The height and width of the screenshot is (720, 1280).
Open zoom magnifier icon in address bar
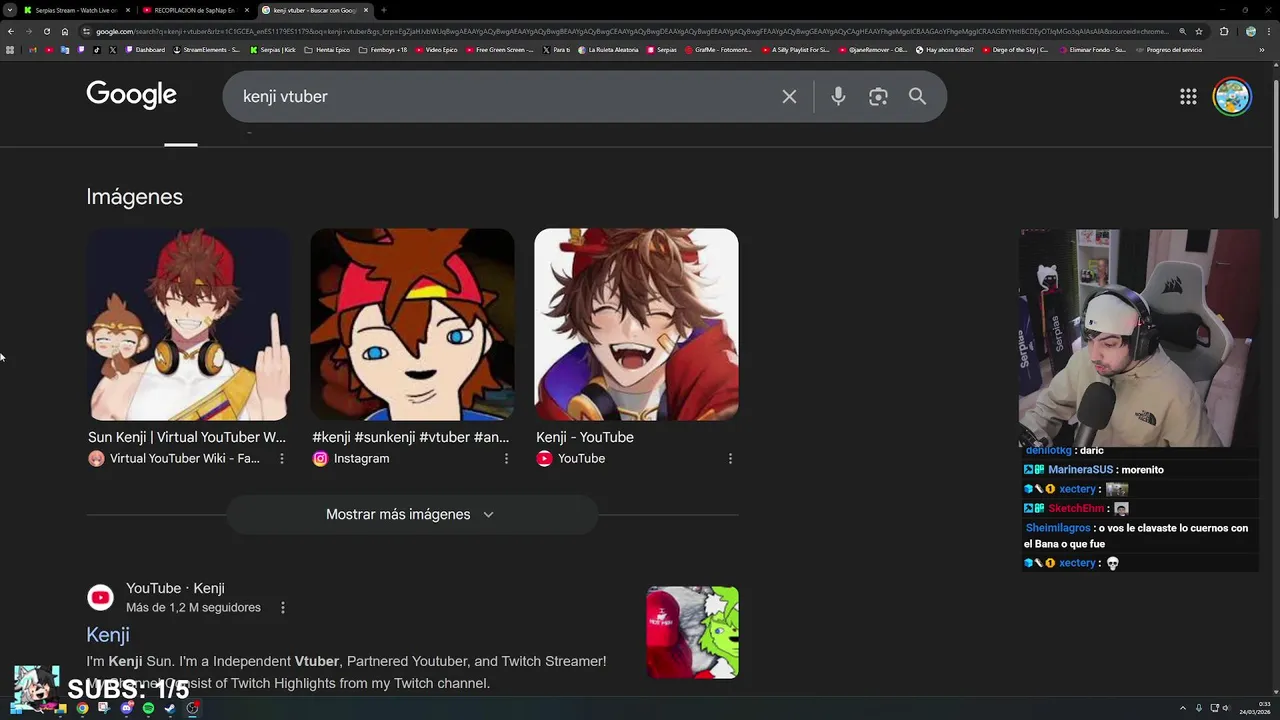pyautogui.click(x=1183, y=31)
